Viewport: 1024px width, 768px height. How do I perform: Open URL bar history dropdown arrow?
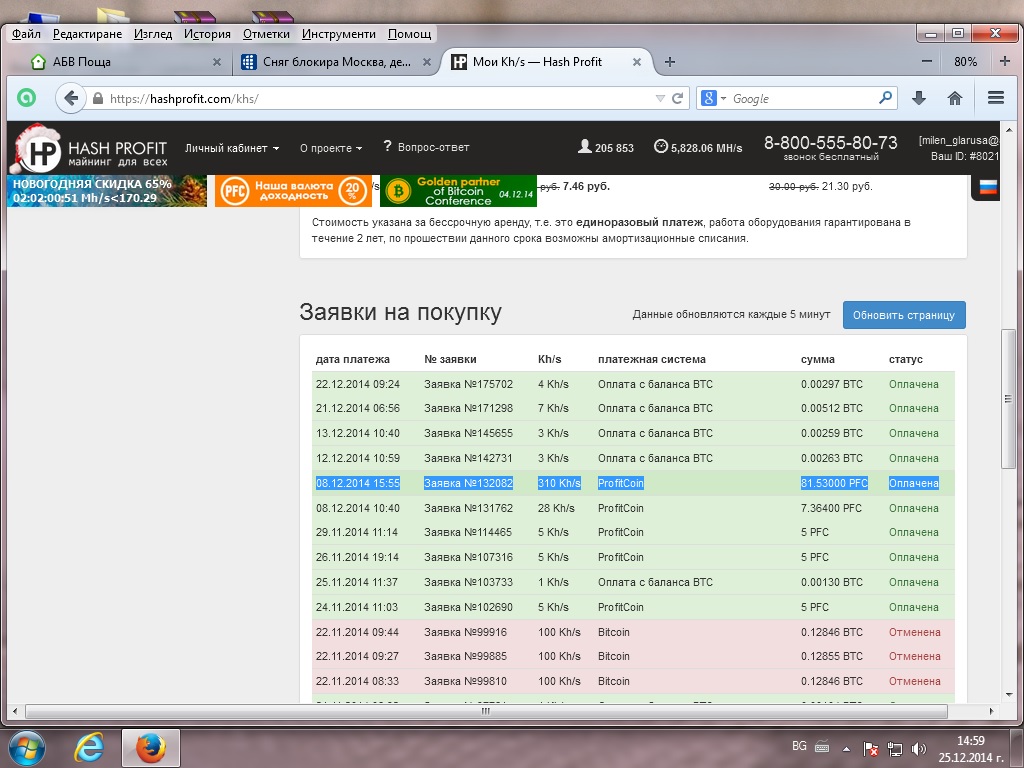pos(660,99)
